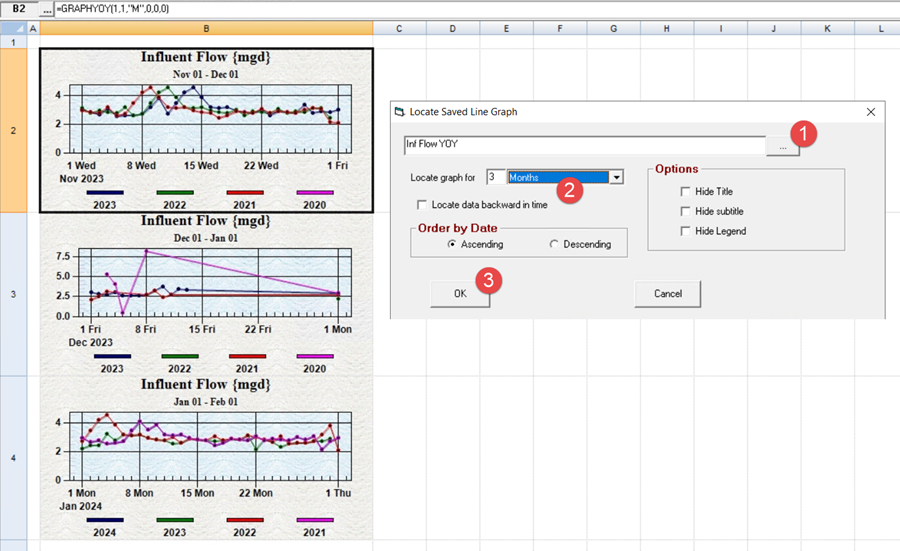This screenshot has height=551, width=900.
Task: Click the B2 cell name box
Action: pos(19,8)
